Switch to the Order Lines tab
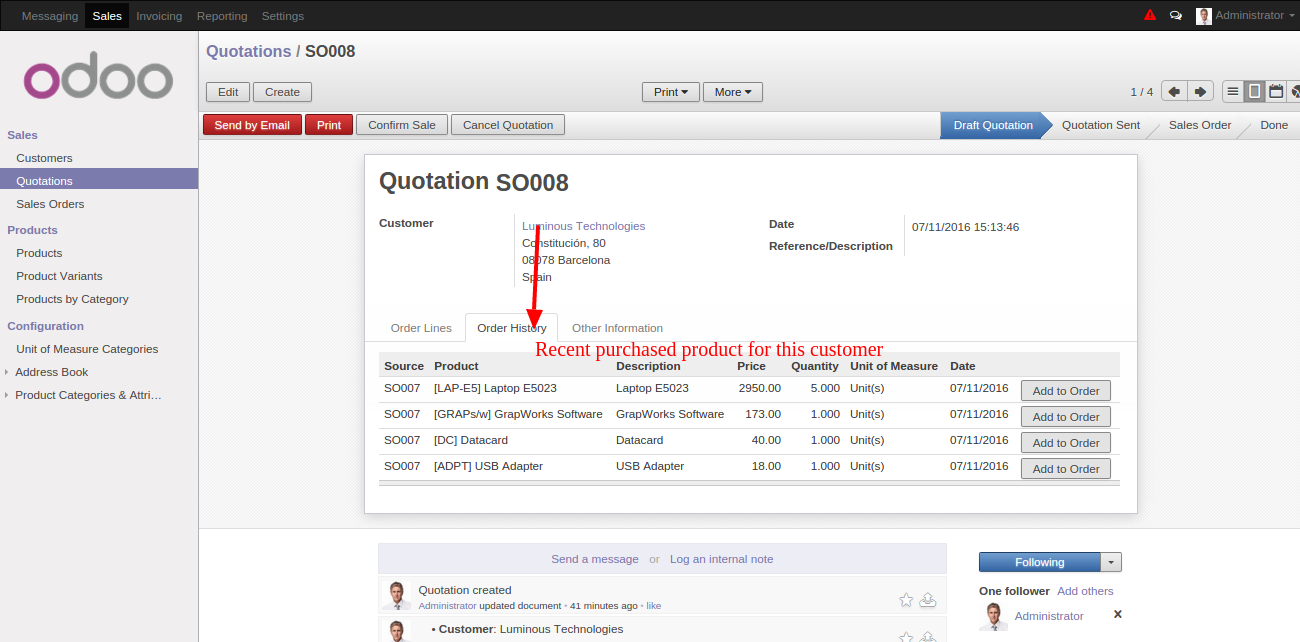Screen dimensions: 1300x642 (x=421, y=328)
